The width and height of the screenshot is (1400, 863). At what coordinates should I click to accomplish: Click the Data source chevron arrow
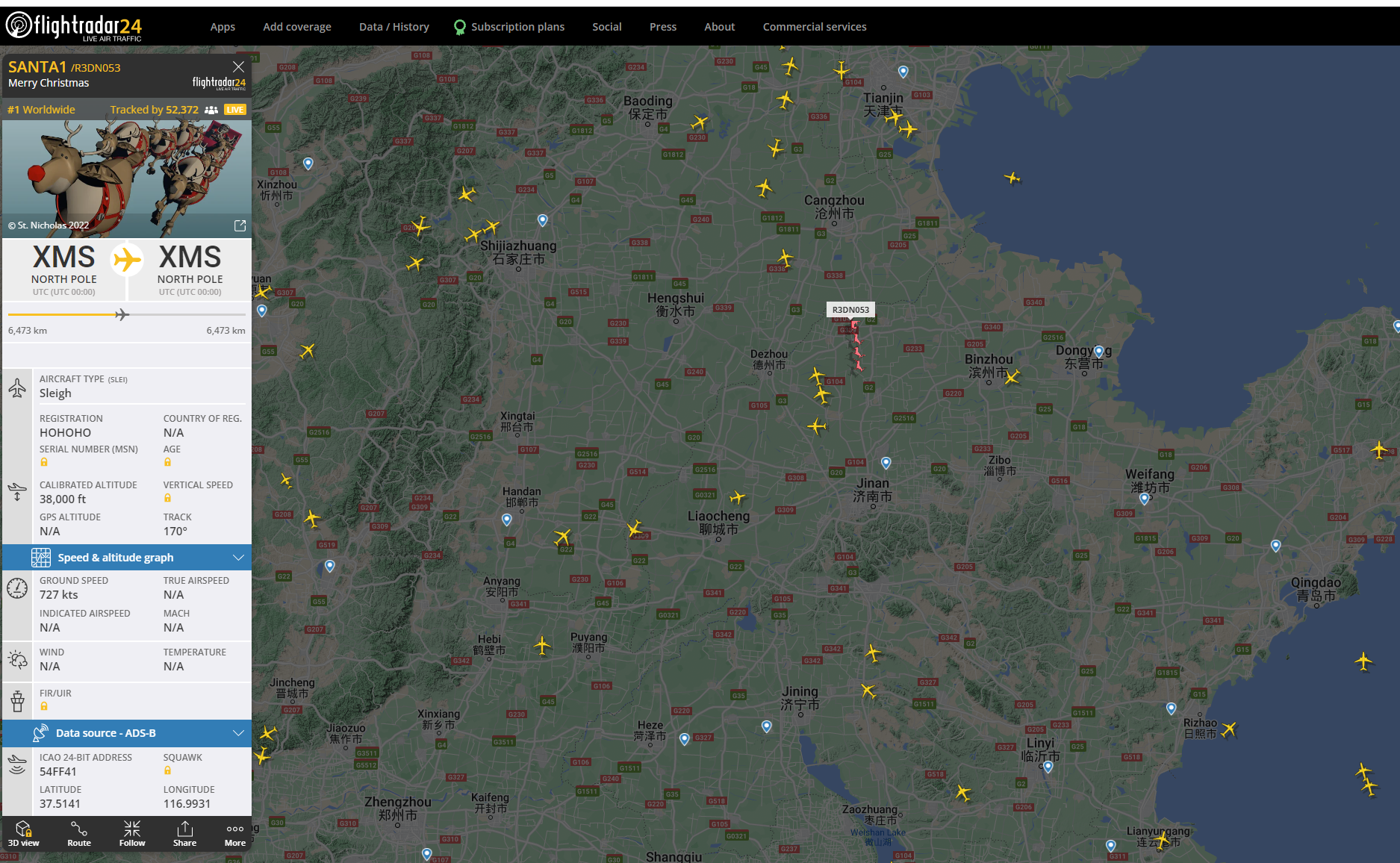click(x=238, y=733)
